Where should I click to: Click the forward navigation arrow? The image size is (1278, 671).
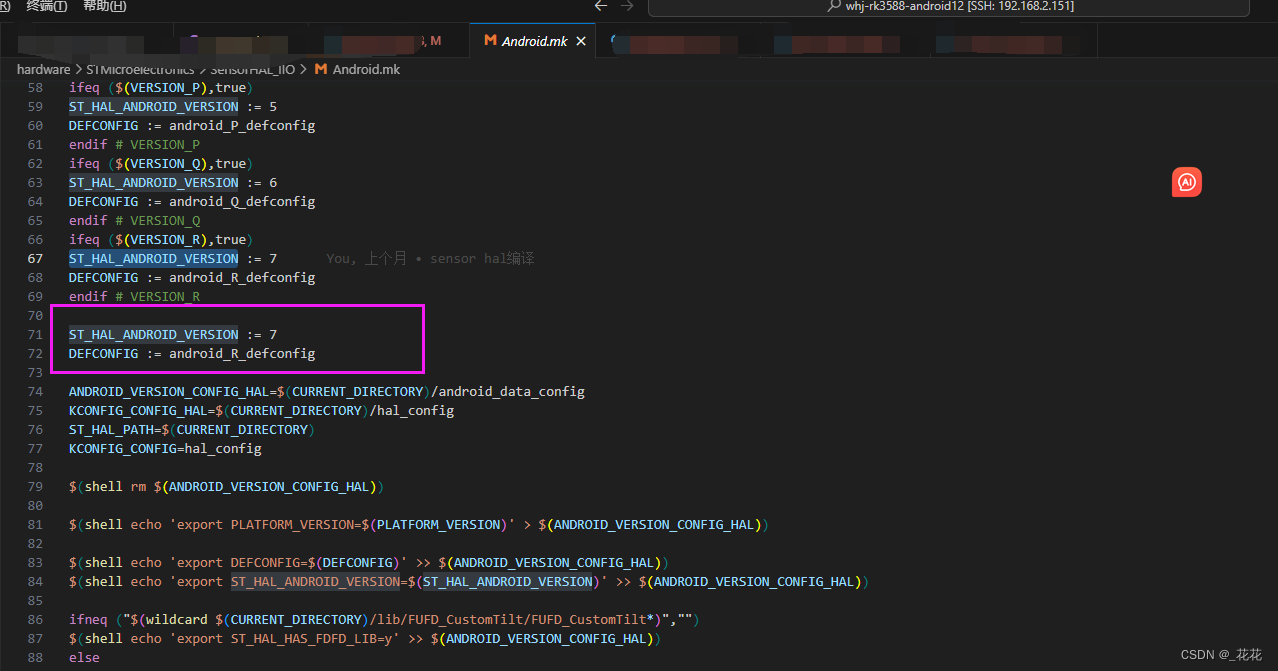(627, 5)
